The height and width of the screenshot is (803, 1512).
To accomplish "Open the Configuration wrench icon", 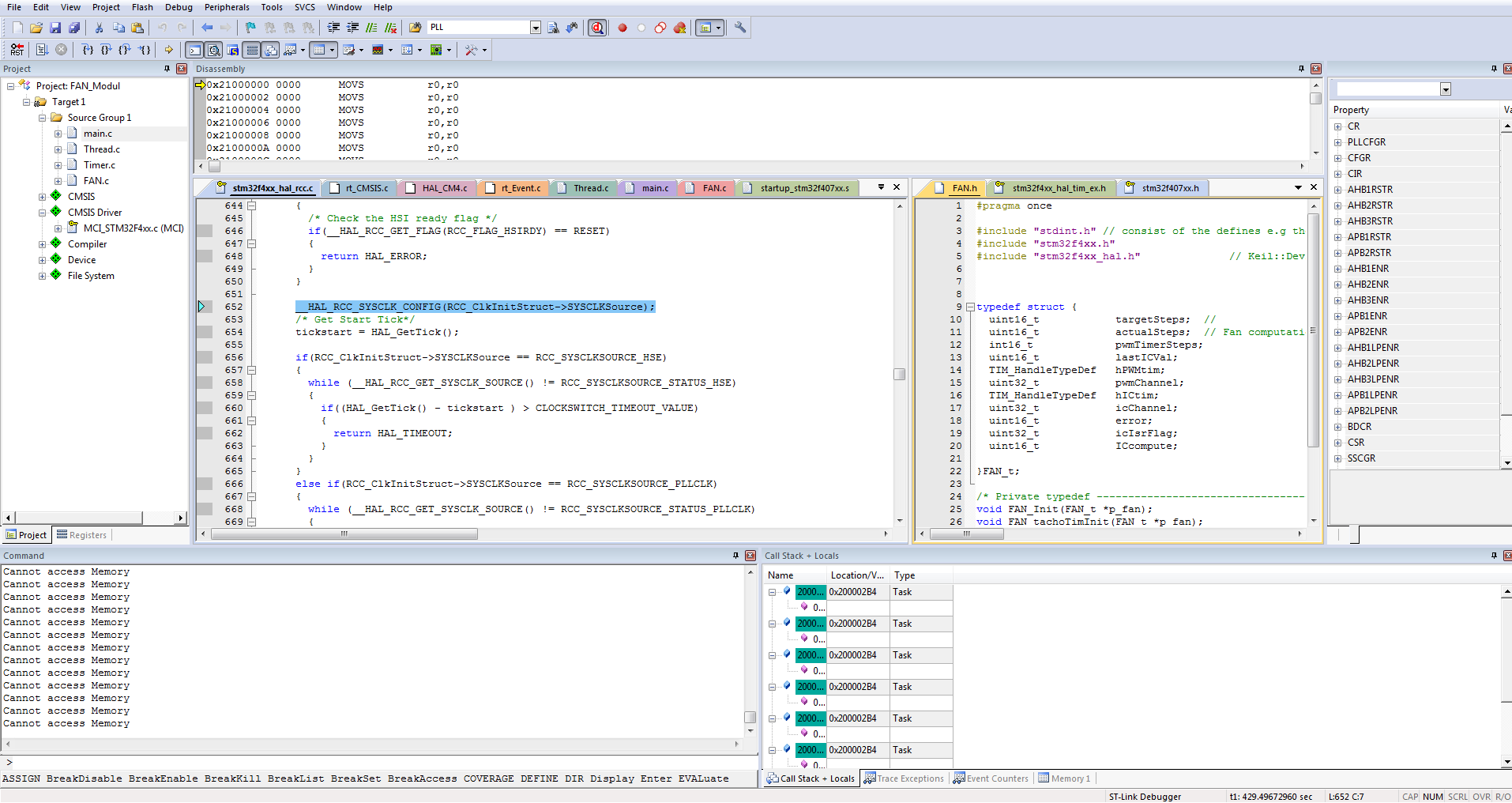I will [x=740, y=28].
